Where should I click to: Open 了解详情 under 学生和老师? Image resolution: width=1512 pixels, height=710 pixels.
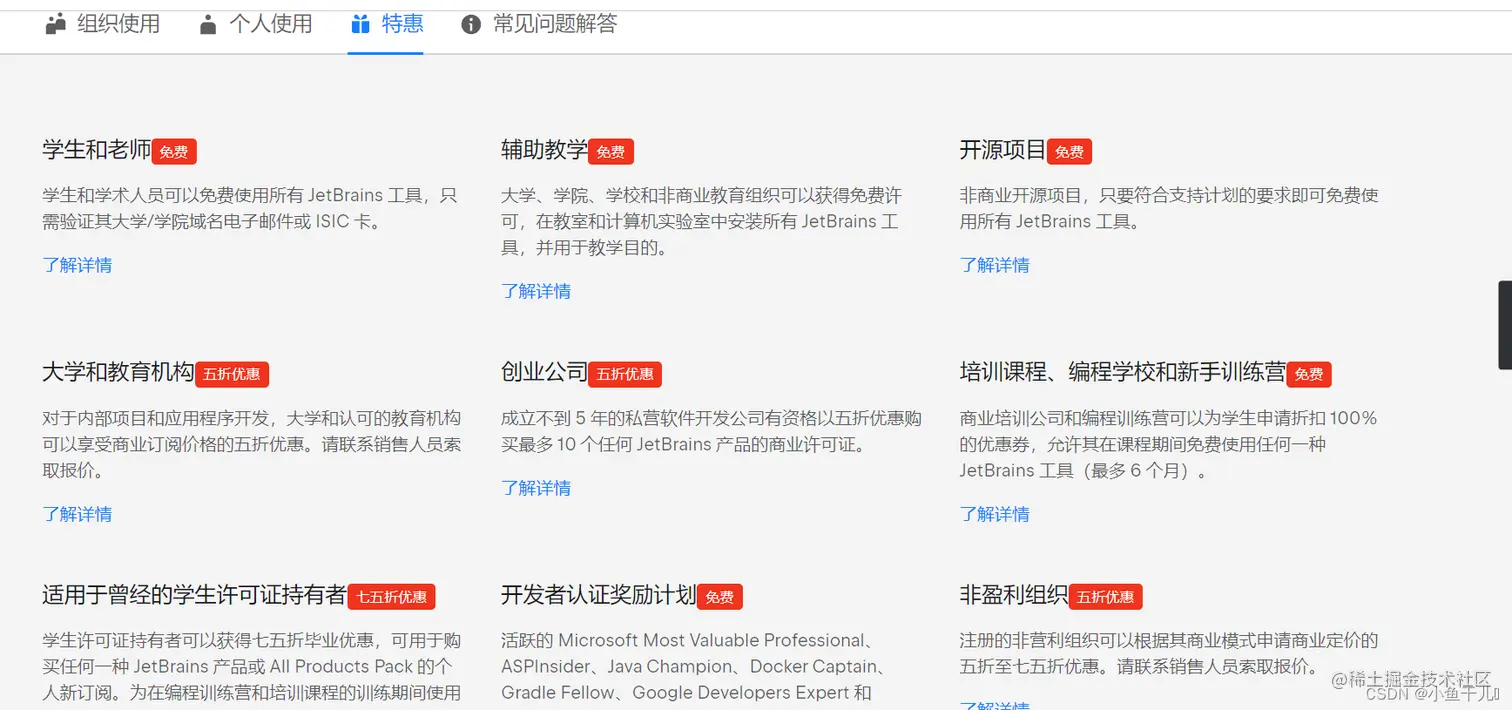(77, 264)
